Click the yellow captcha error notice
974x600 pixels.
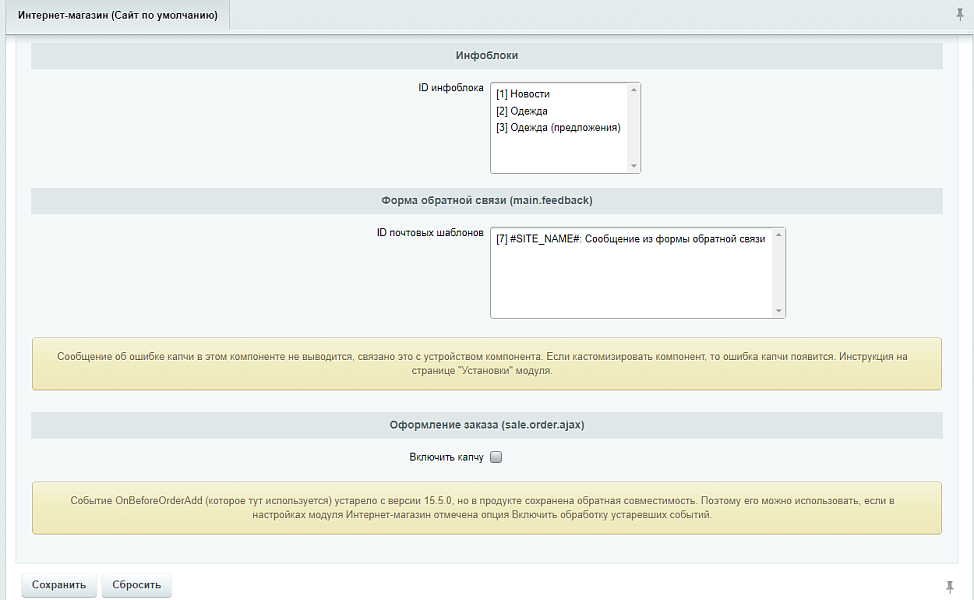487,363
